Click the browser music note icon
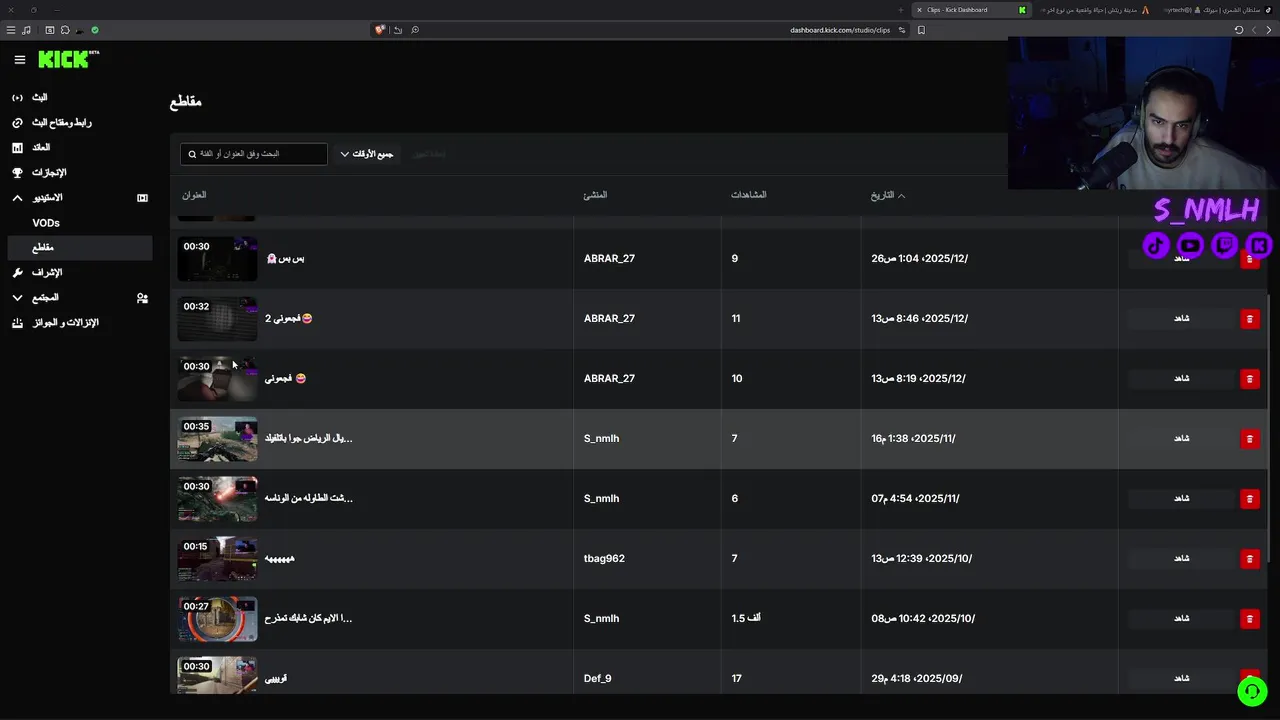The height and width of the screenshot is (720, 1280). tap(26, 30)
